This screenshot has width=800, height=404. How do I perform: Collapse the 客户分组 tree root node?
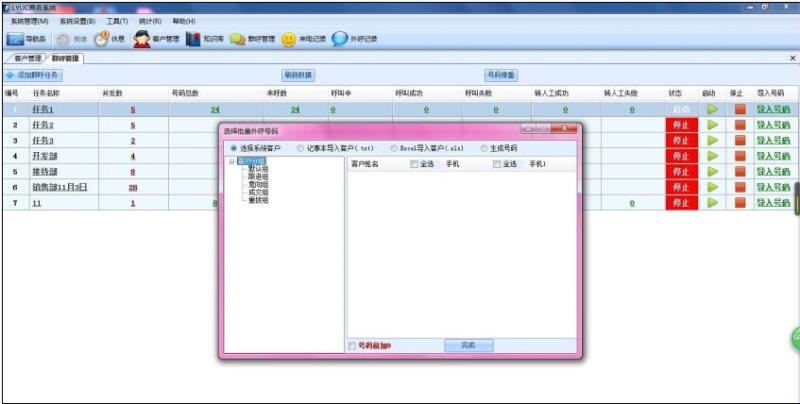232,160
